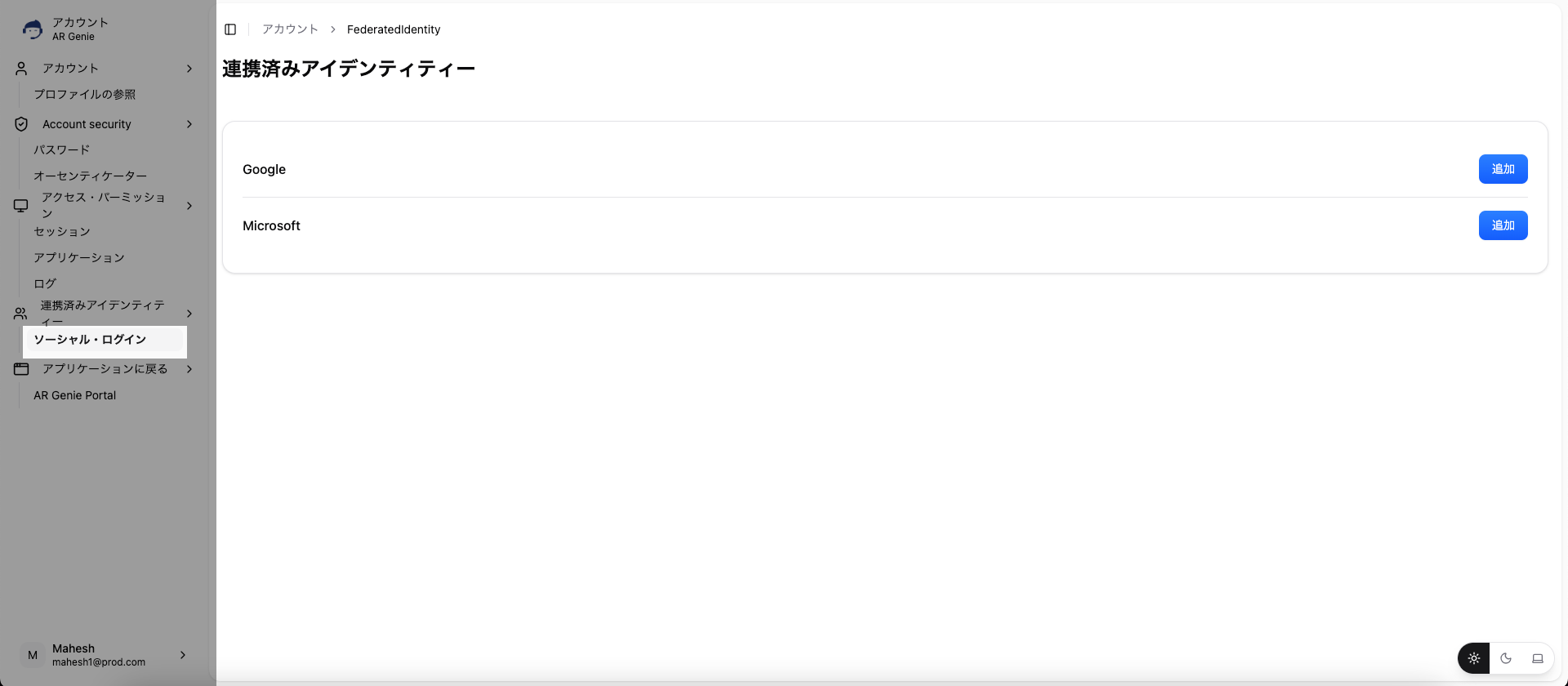The width and height of the screenshot is (1568, 686).
Task: Click 追加 button for Google
Action: click(1503, 169)
